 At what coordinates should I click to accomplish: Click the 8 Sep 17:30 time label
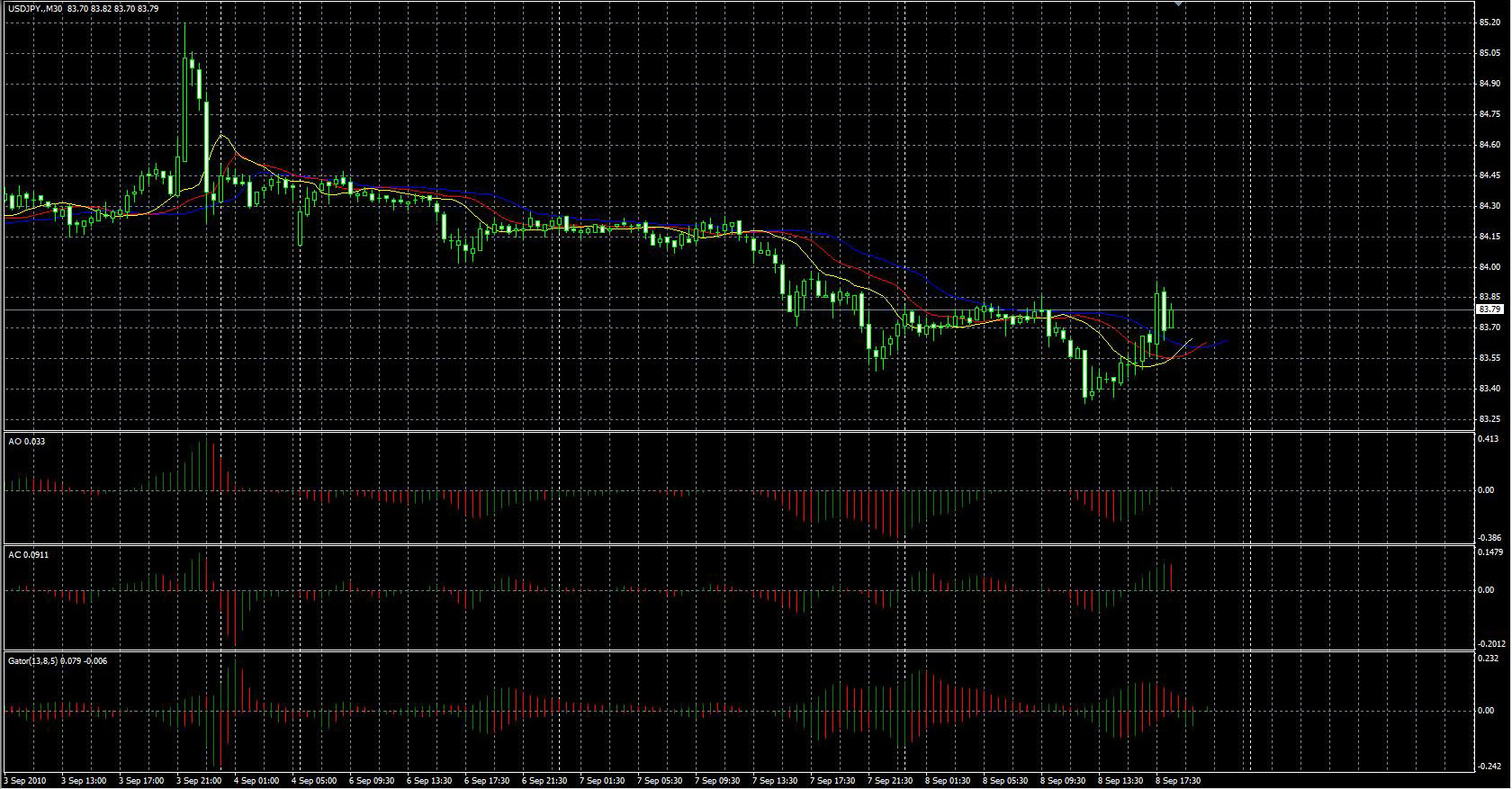1177,781
